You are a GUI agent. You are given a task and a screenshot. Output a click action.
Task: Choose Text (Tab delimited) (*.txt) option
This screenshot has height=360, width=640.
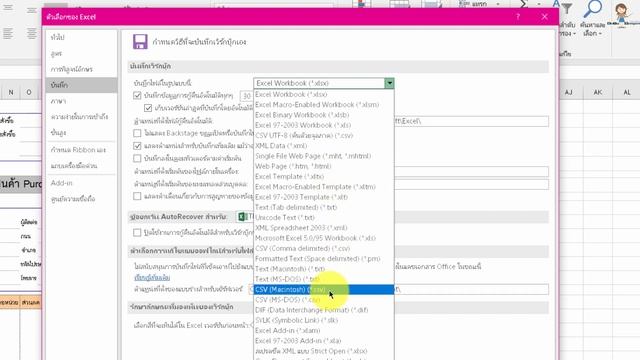tap(324, 207)
